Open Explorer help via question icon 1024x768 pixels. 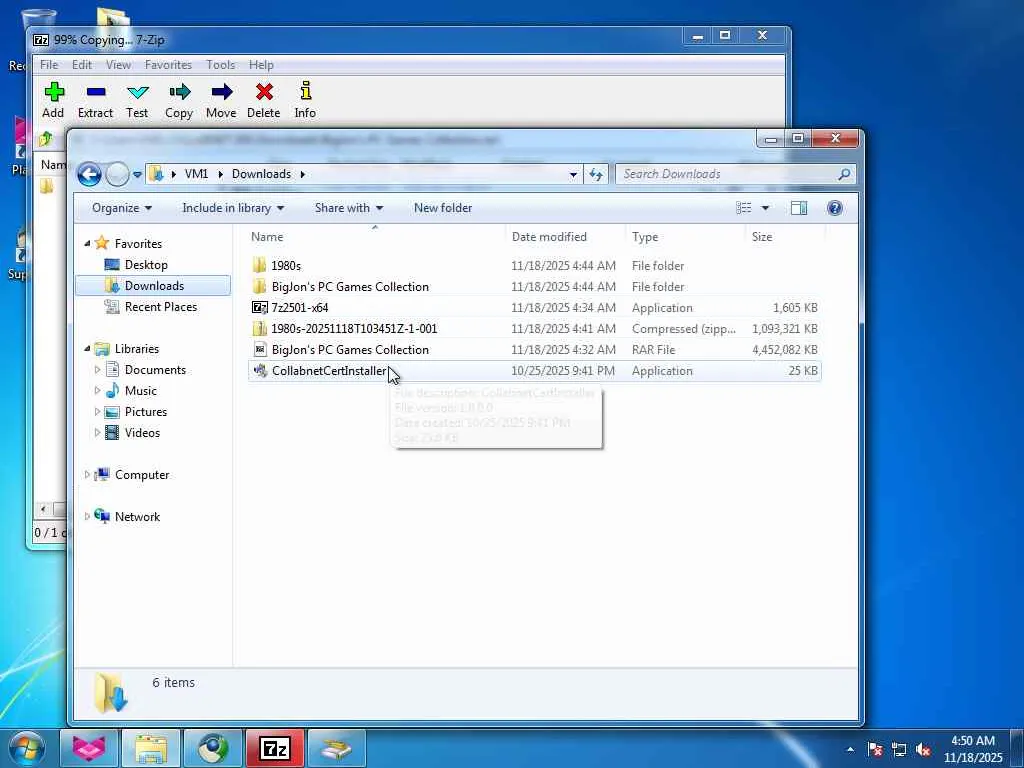(835, 208)
